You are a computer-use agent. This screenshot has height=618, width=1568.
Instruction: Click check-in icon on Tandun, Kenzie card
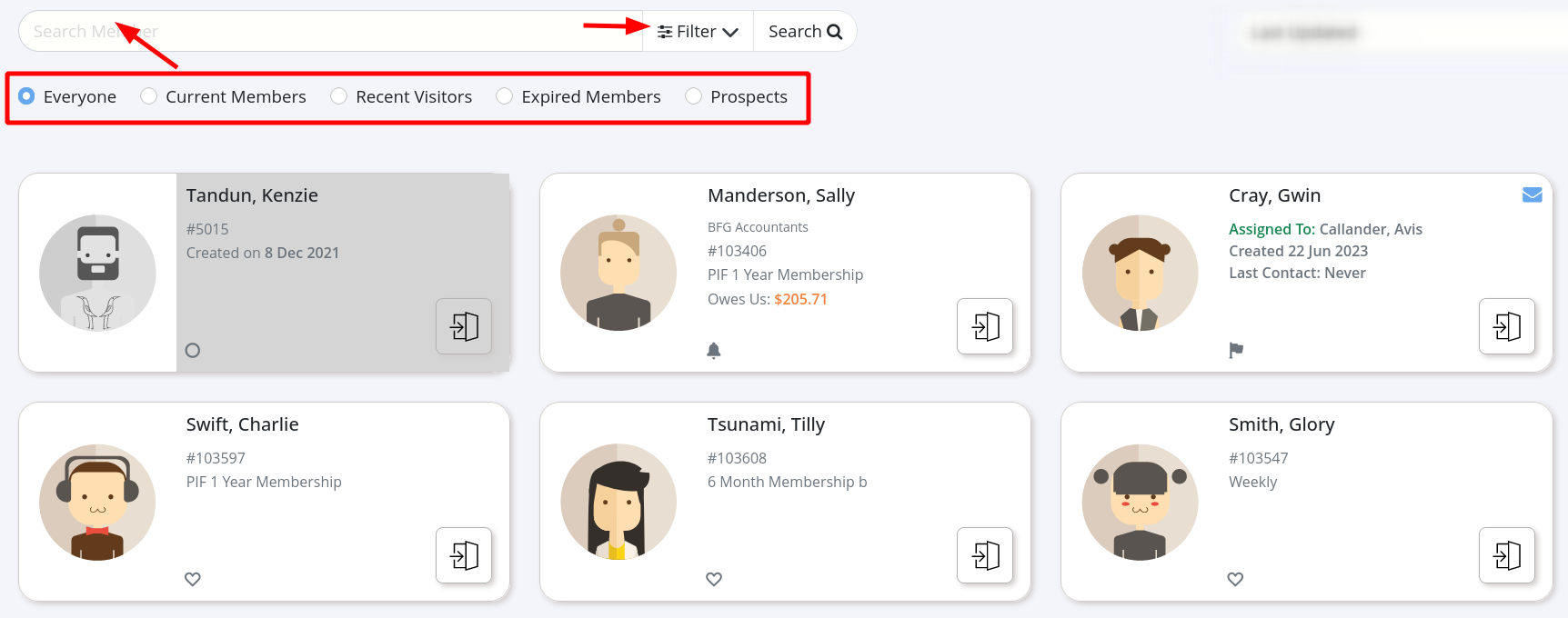[464, 326]
